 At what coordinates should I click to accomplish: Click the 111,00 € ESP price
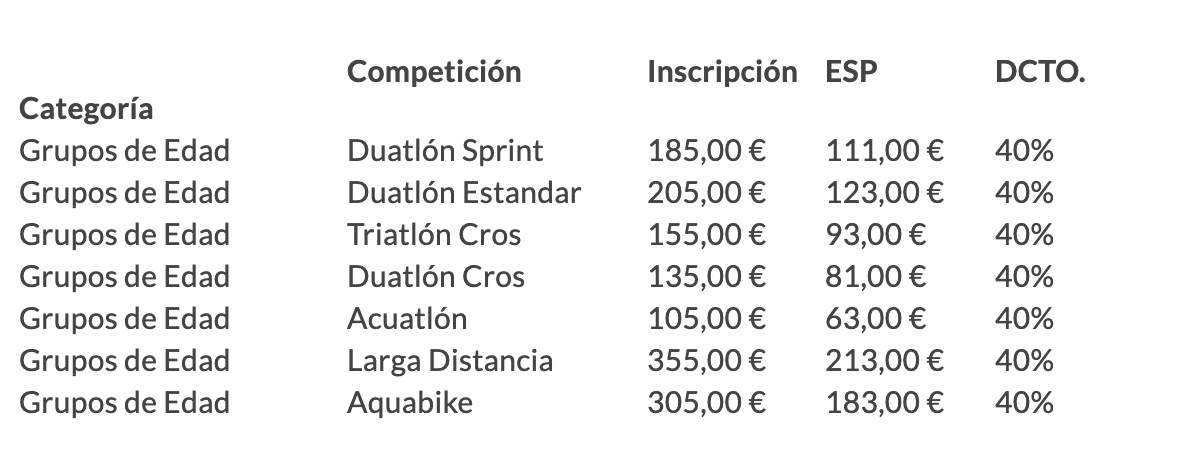[x=885, y=151]
